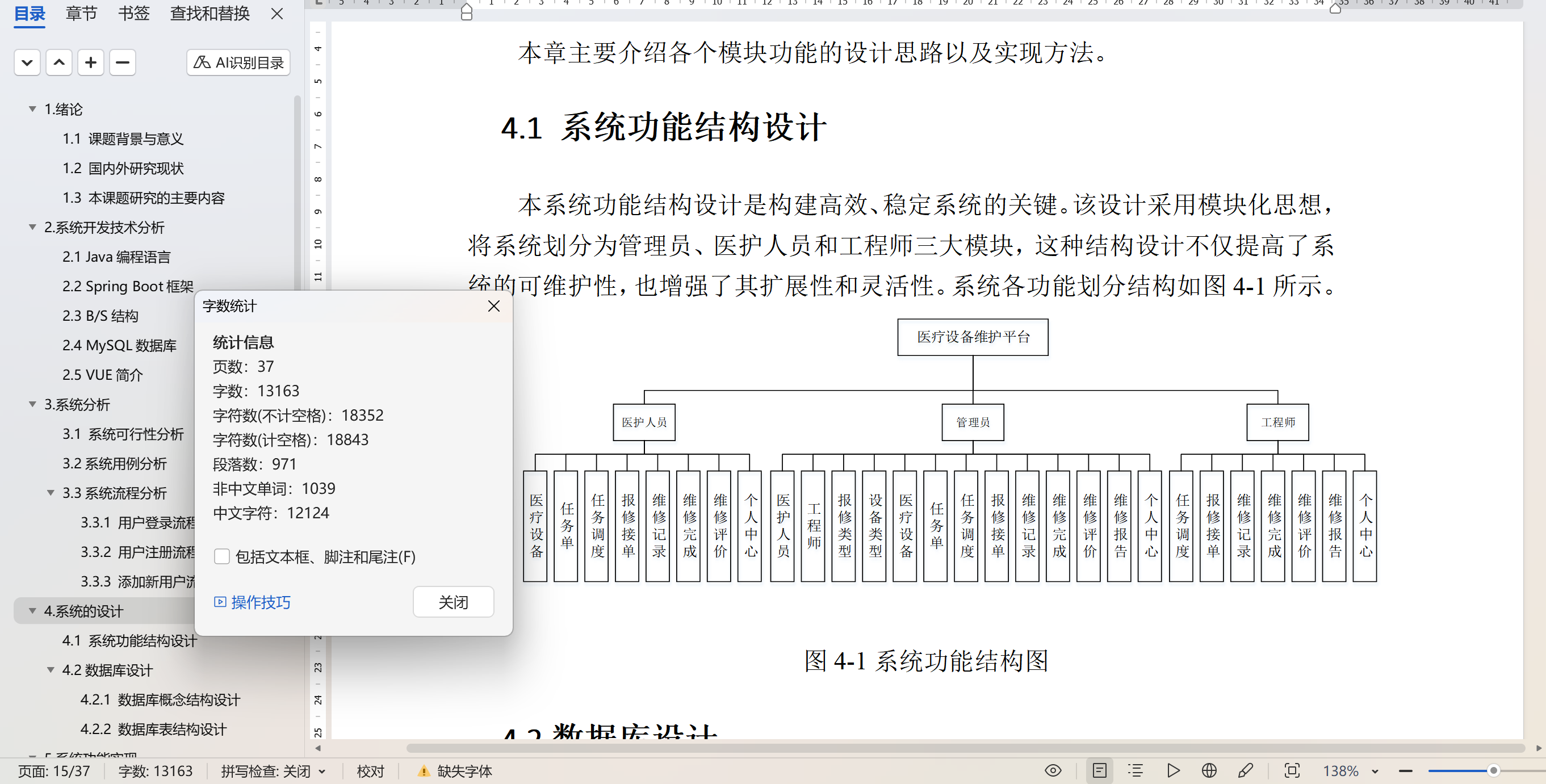Click the play reading mode icon
The width and height of the screenshot is (1546, 784).
click(x=1174, y=770)
